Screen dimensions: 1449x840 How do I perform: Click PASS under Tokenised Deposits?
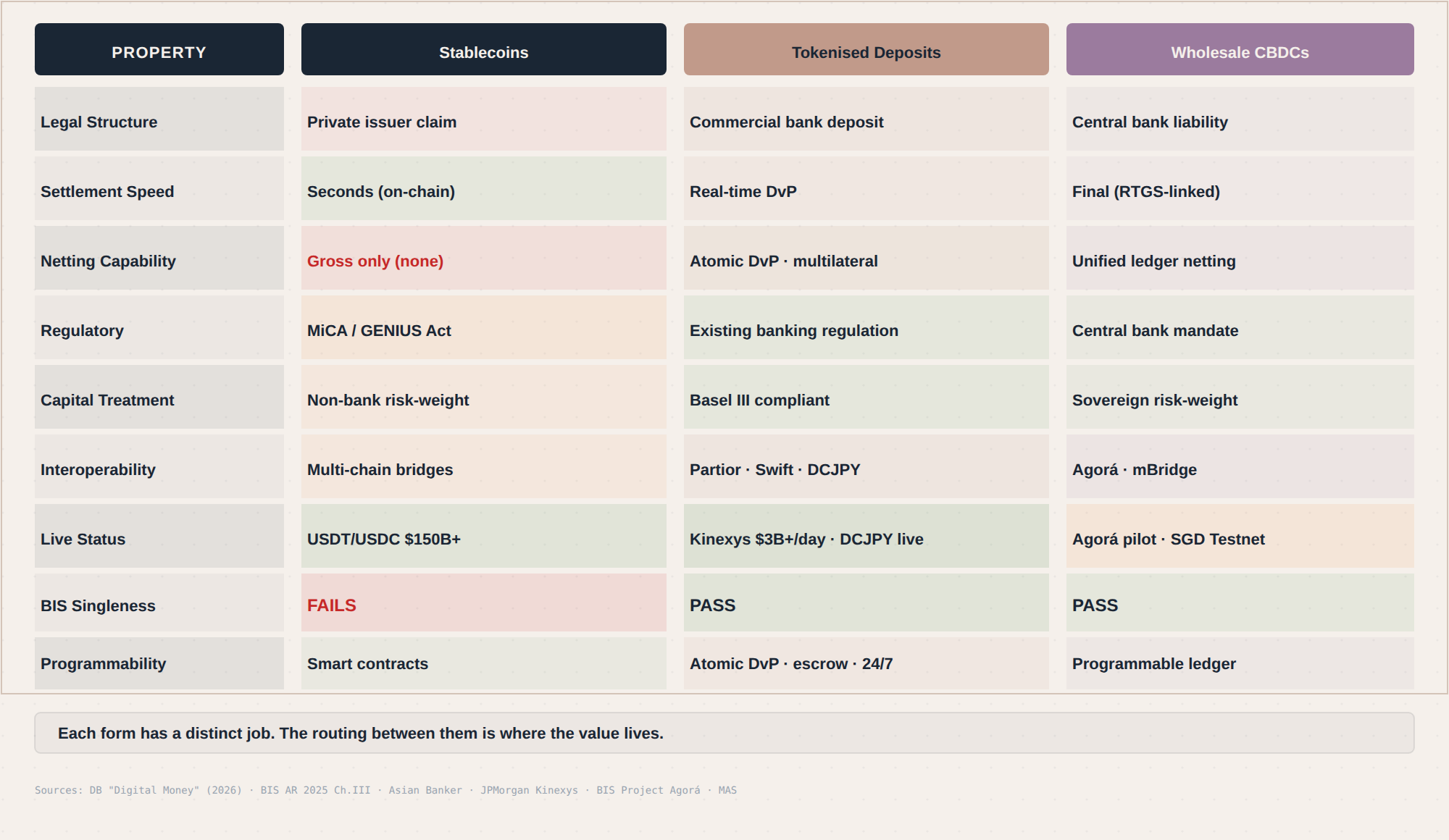(867, 602)
